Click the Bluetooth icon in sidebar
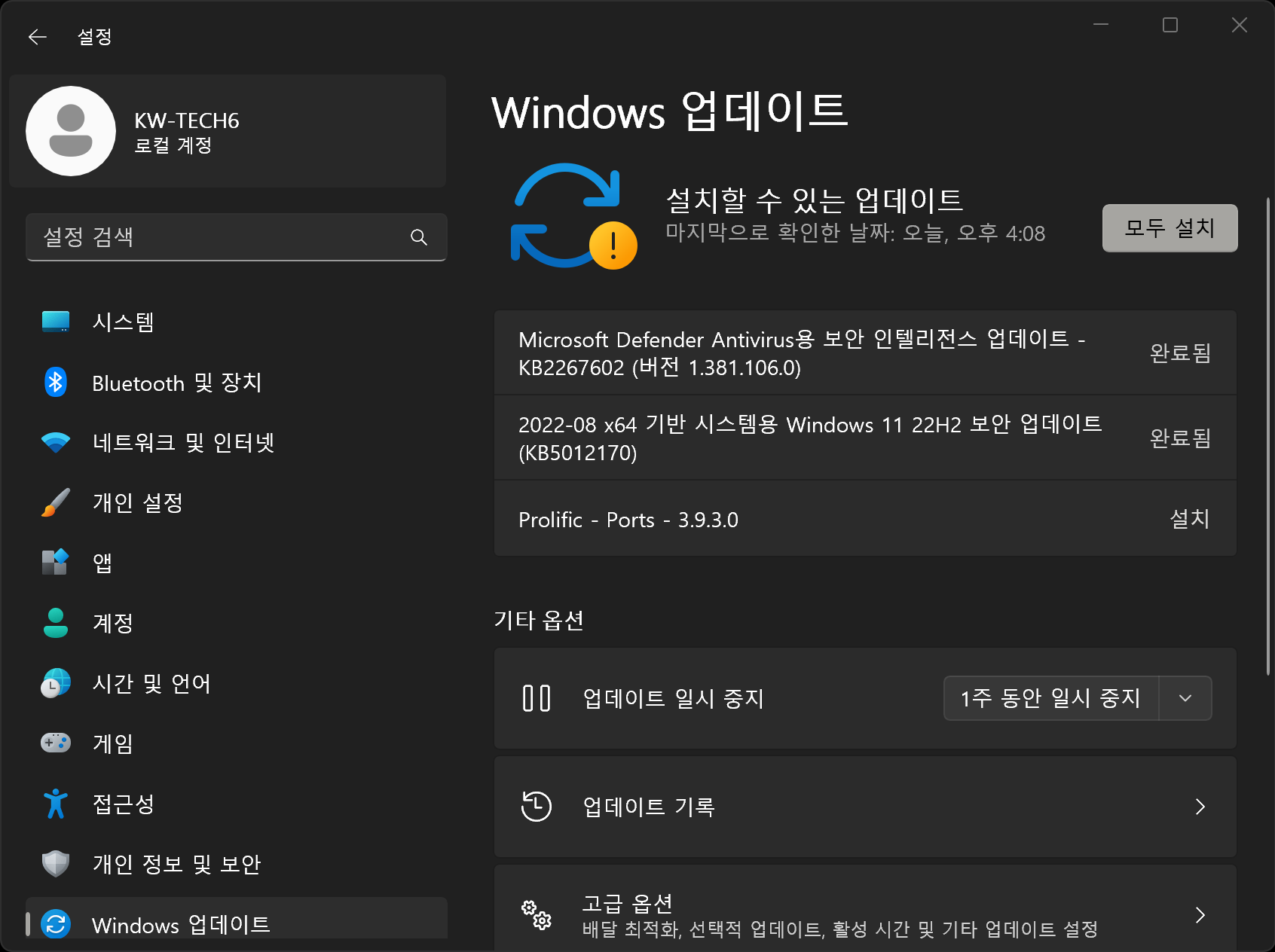 tap(56, 383)
